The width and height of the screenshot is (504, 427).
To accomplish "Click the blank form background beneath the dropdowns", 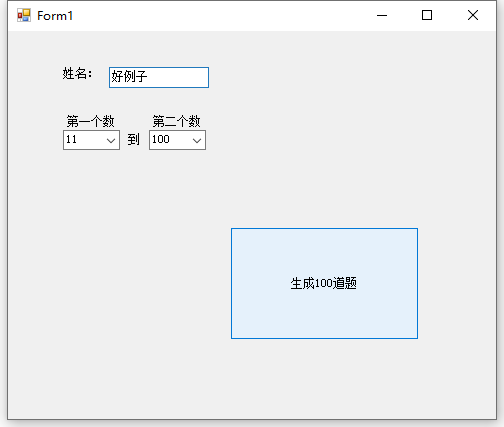I will coord(117,233).
